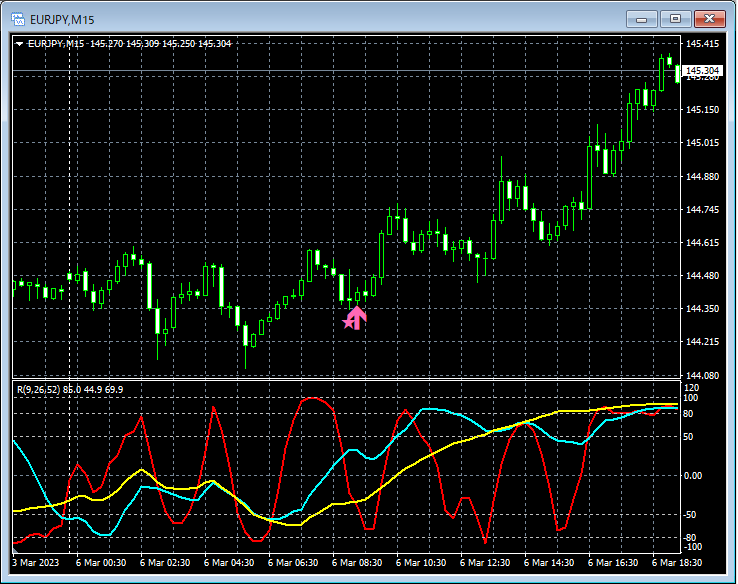Click the OHLC values in the chart header
Viewport: 738px width, 584px height.
click(160, 44)
